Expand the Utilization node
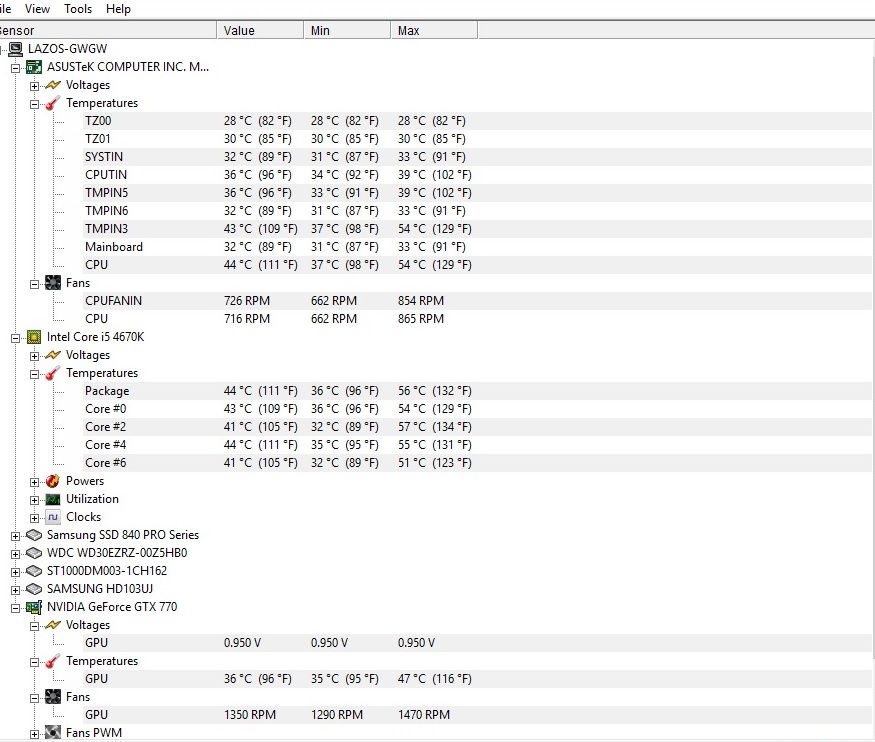Image resolution: width=875 pixels, height=742 pixels. [35, 500]
